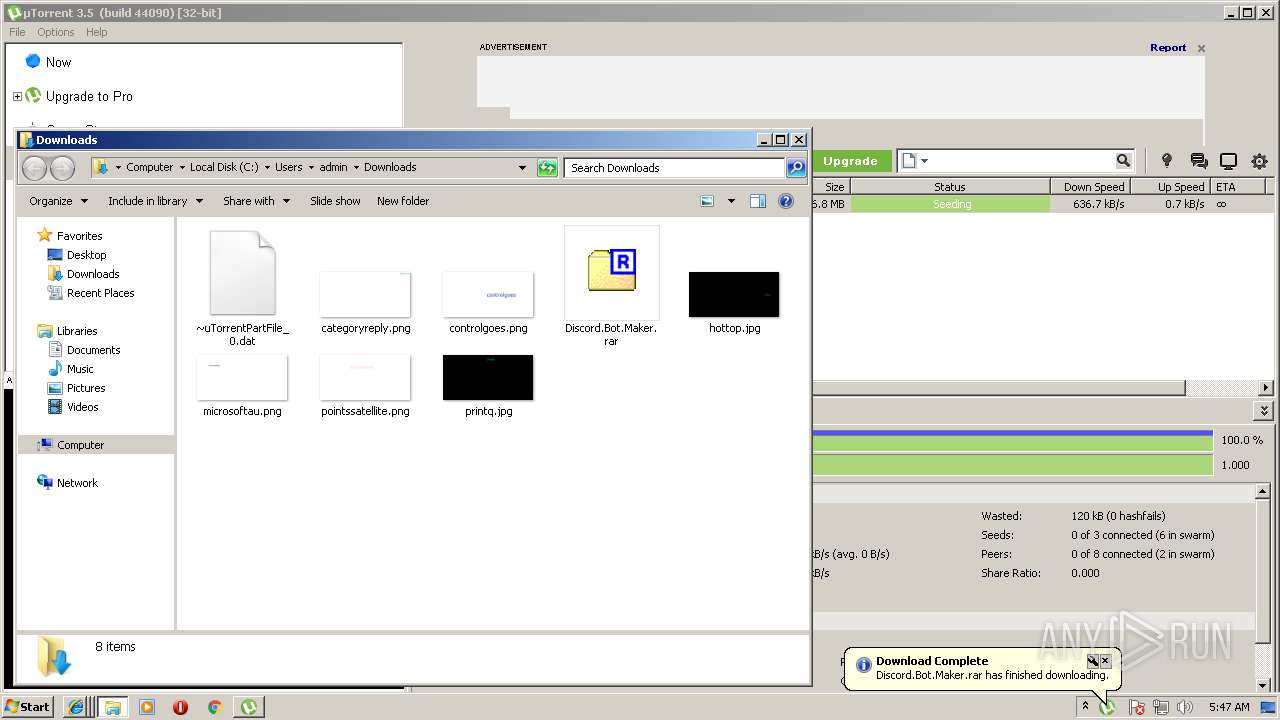Click uTorrent remote monitor icon
Viewport: 1280px width, 720px height.
point(1228,161)
